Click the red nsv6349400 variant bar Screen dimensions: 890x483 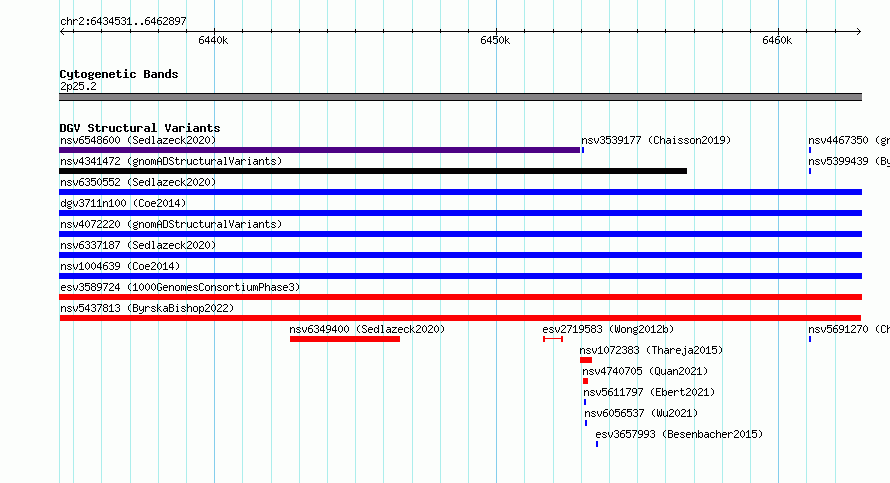345,339
